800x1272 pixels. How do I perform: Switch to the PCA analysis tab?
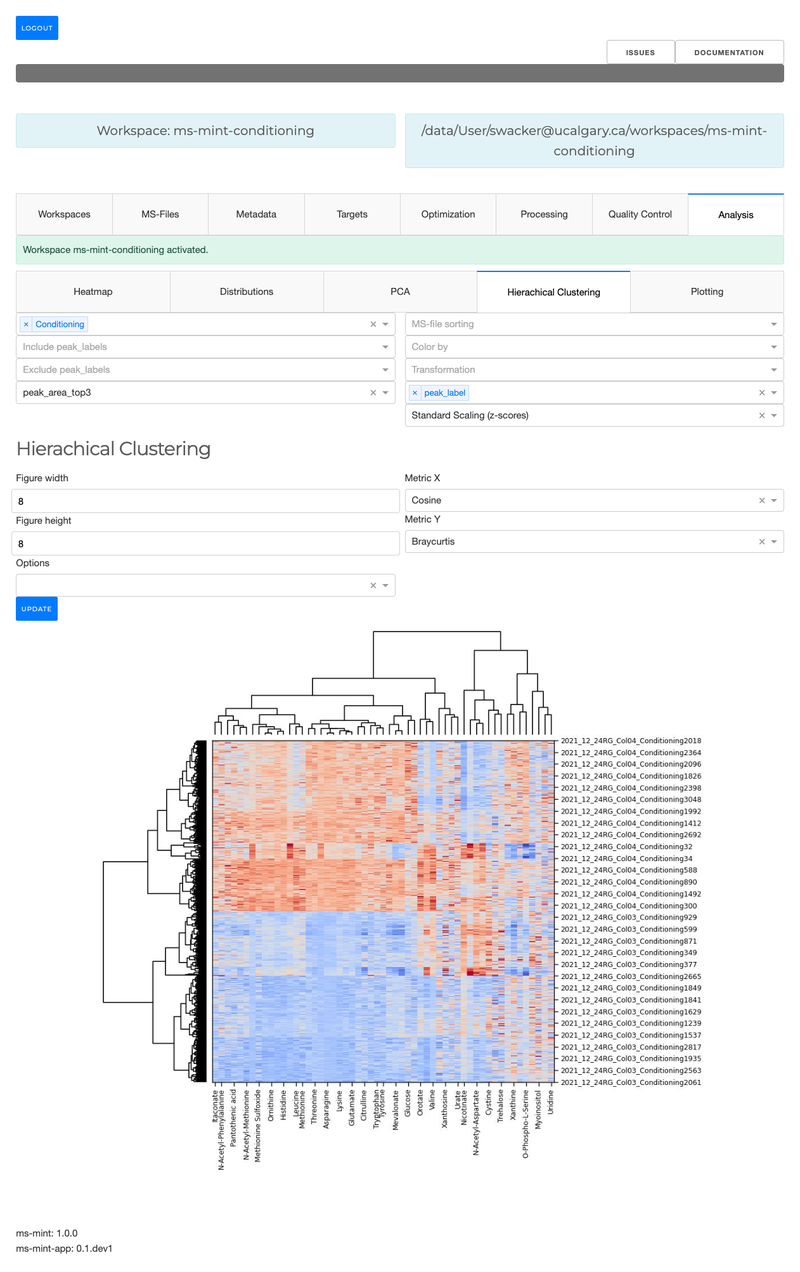pos(400,291)
